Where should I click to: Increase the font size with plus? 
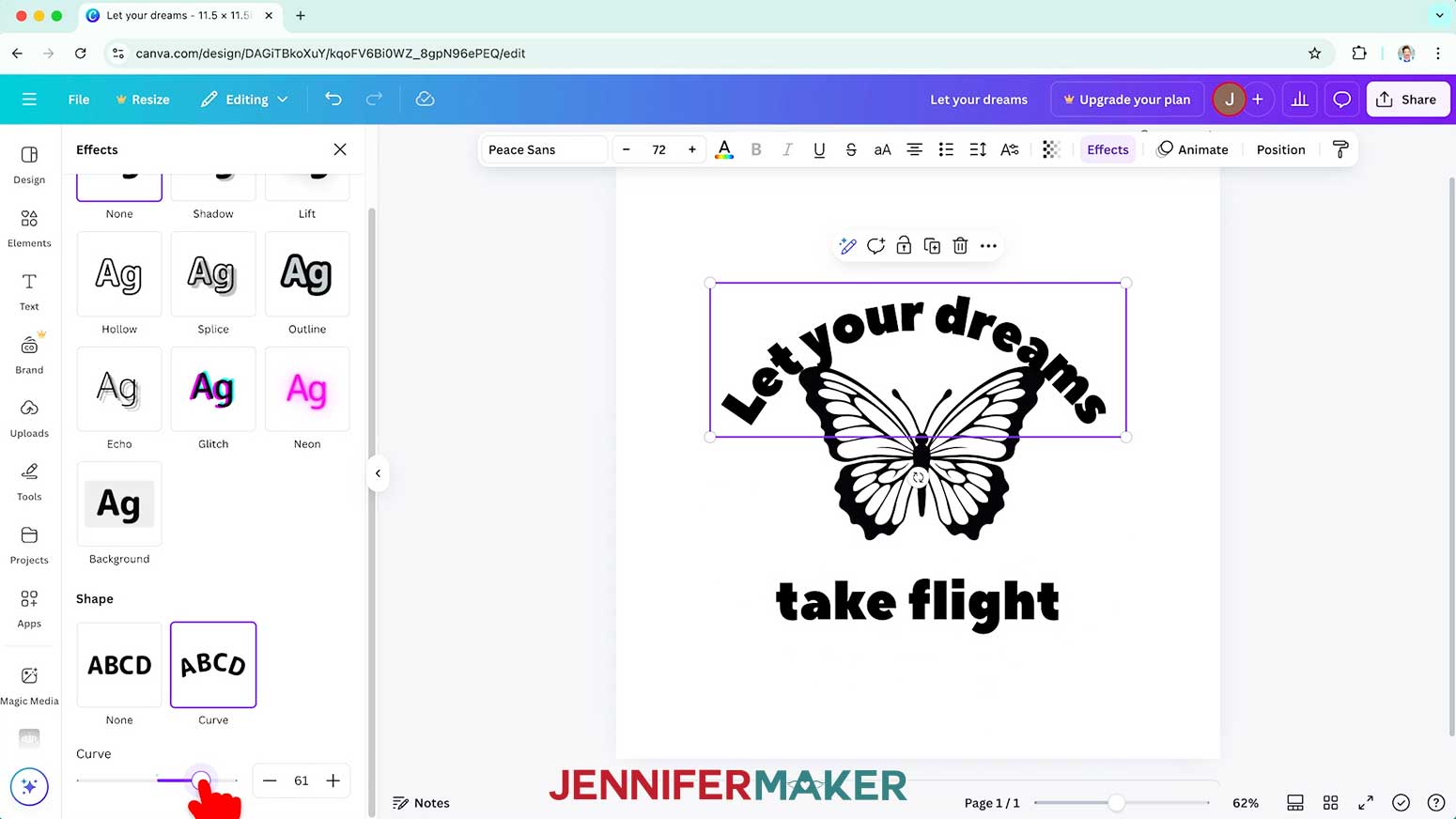coord(692,149)
